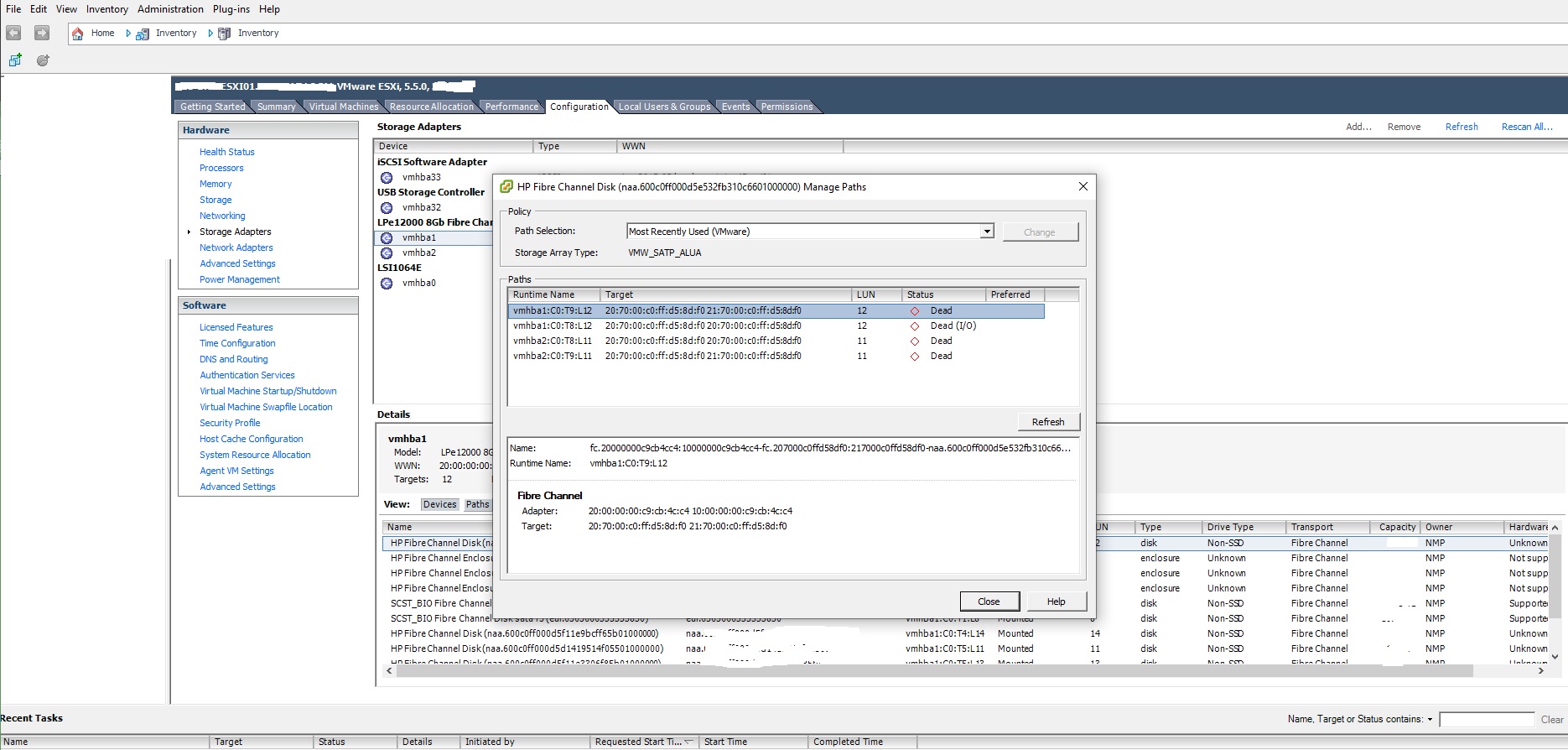
Task: Open the File menu
Action: point(13,9)
